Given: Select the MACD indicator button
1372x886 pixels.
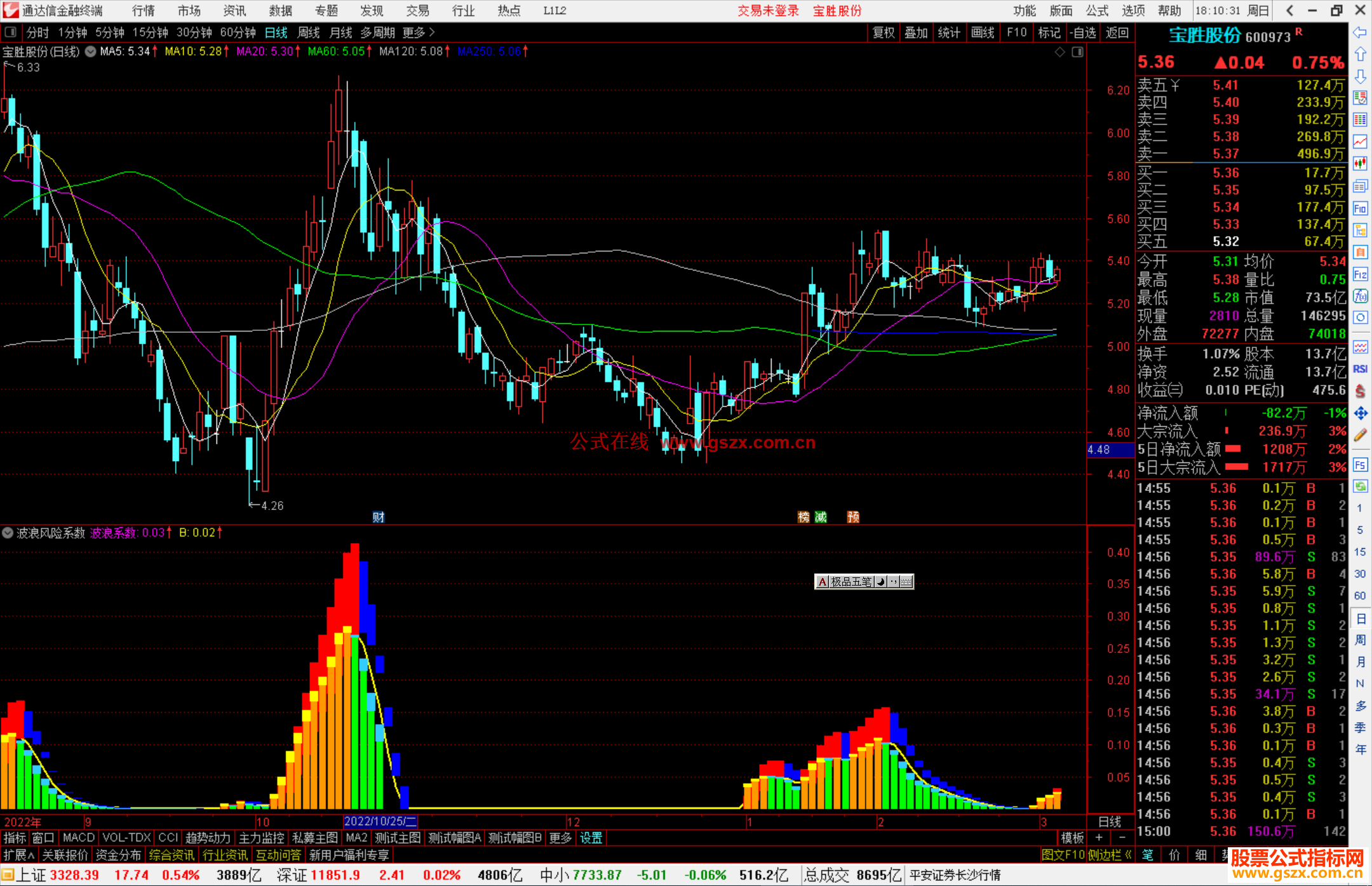Looking at the screenshot, I should pos(79,838).
